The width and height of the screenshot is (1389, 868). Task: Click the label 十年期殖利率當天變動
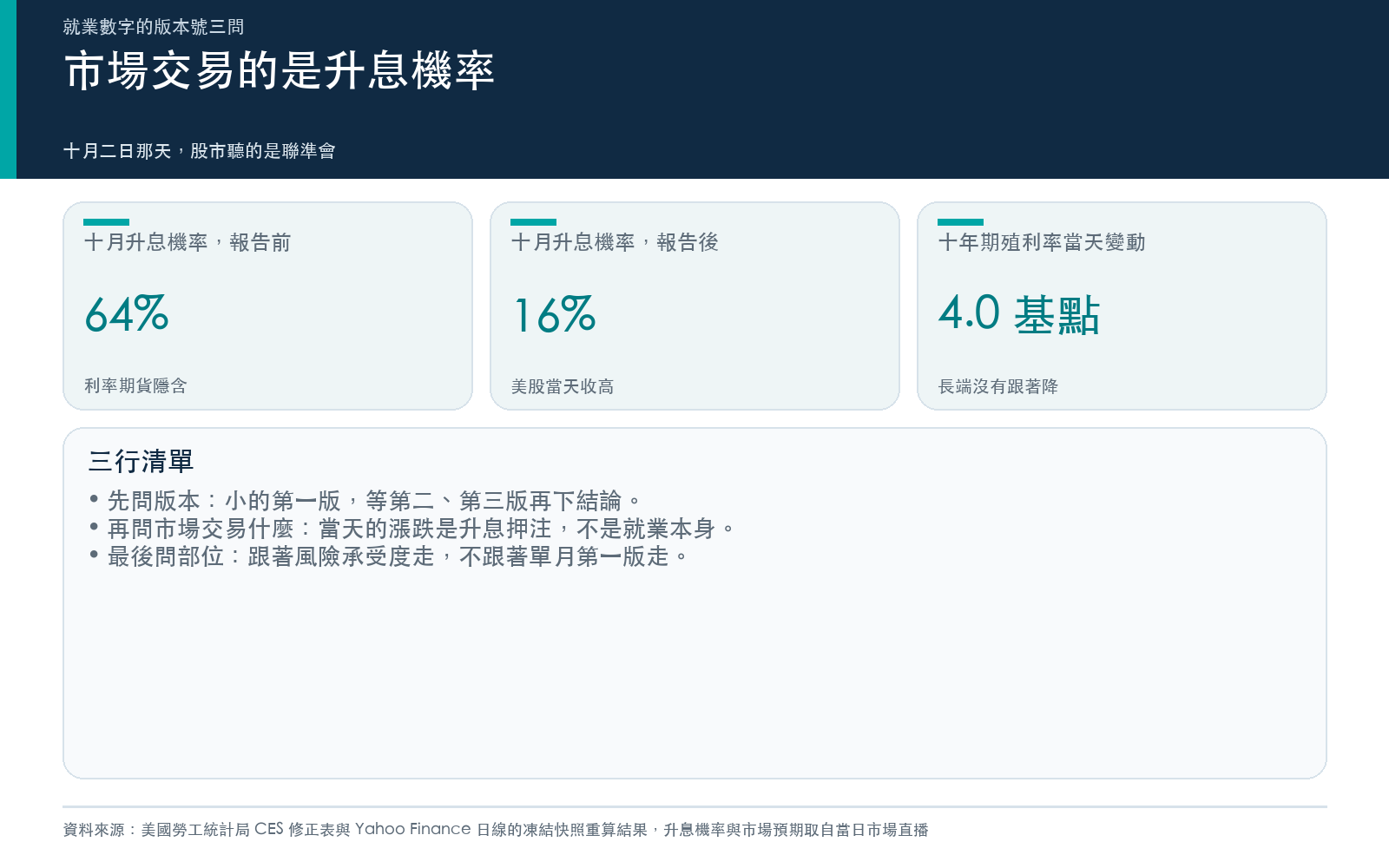pyautogui.click(x=1042, y=242)
